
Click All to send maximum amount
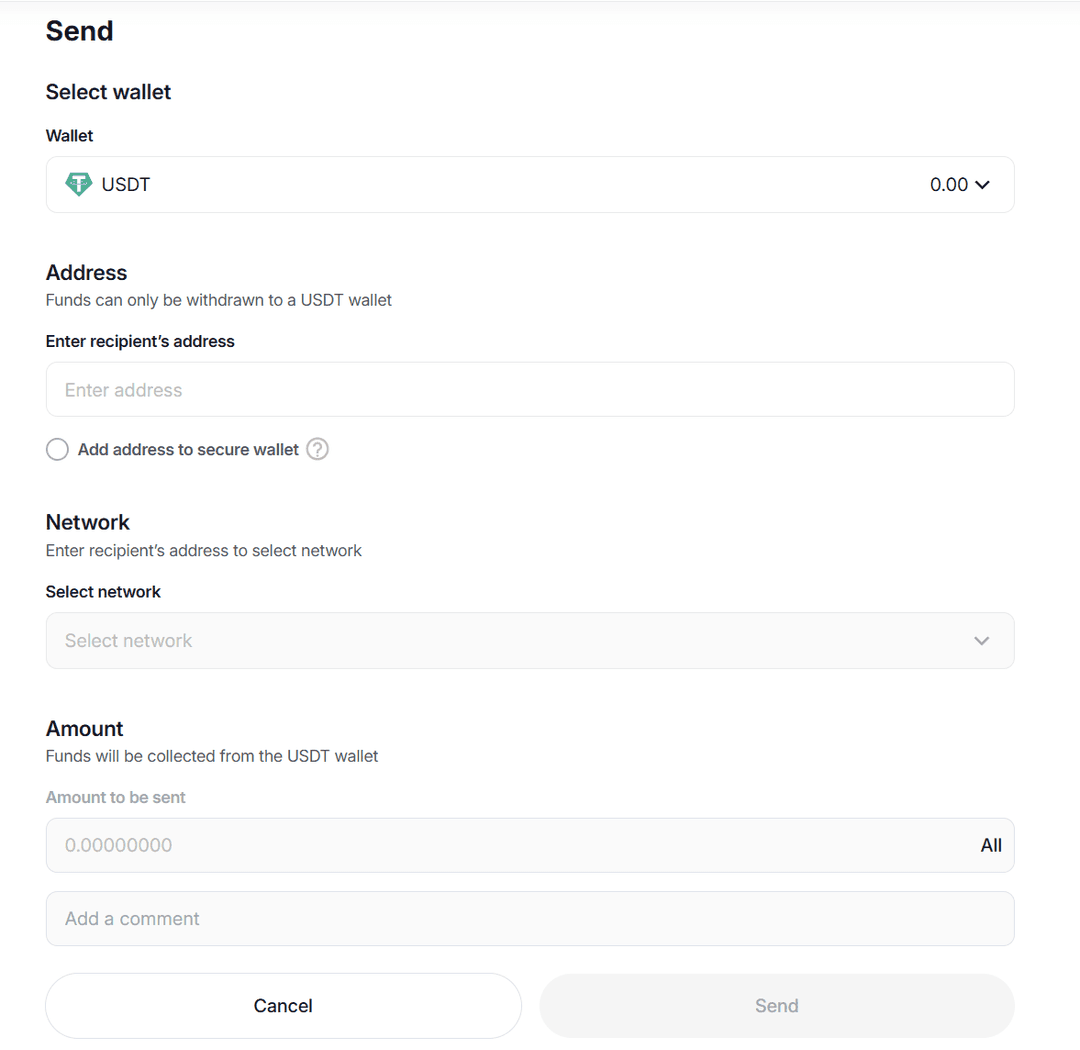(x=991, y=845)
